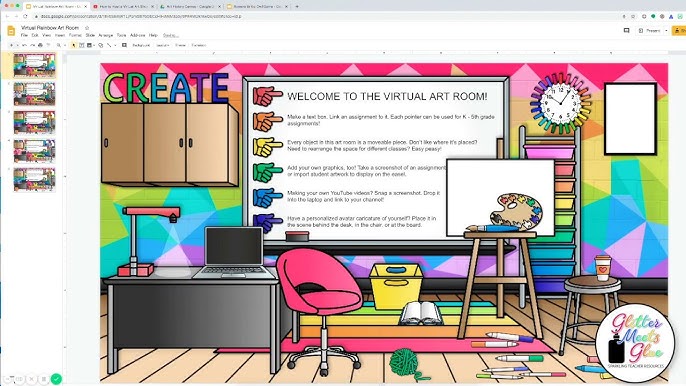Screen dimensions: 686x386
Task: Click the yellow Share button
Action: coord(679,31)
